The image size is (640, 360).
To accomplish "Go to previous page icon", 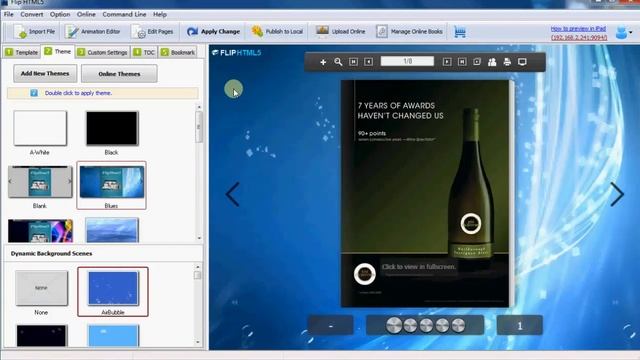I will [368, 62].
